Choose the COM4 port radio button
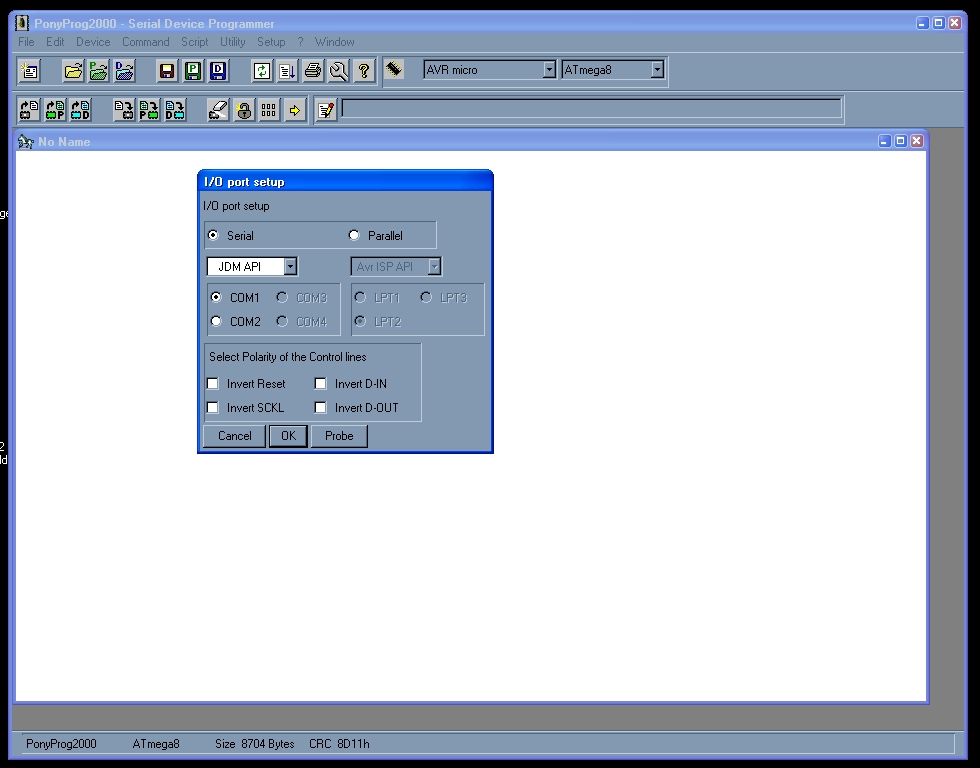Viewport: 980px width, 768px height. [x=282, y=321]
